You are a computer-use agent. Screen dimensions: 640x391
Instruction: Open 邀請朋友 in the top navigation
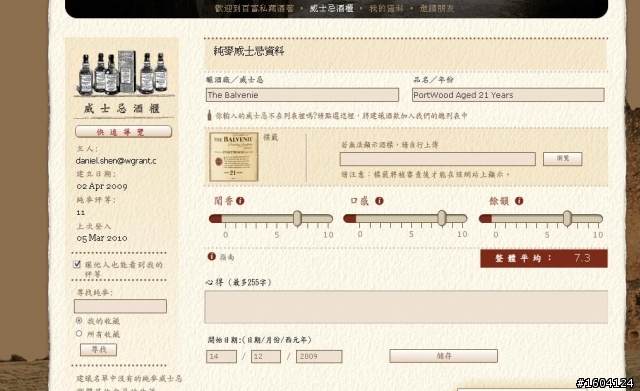437,8
